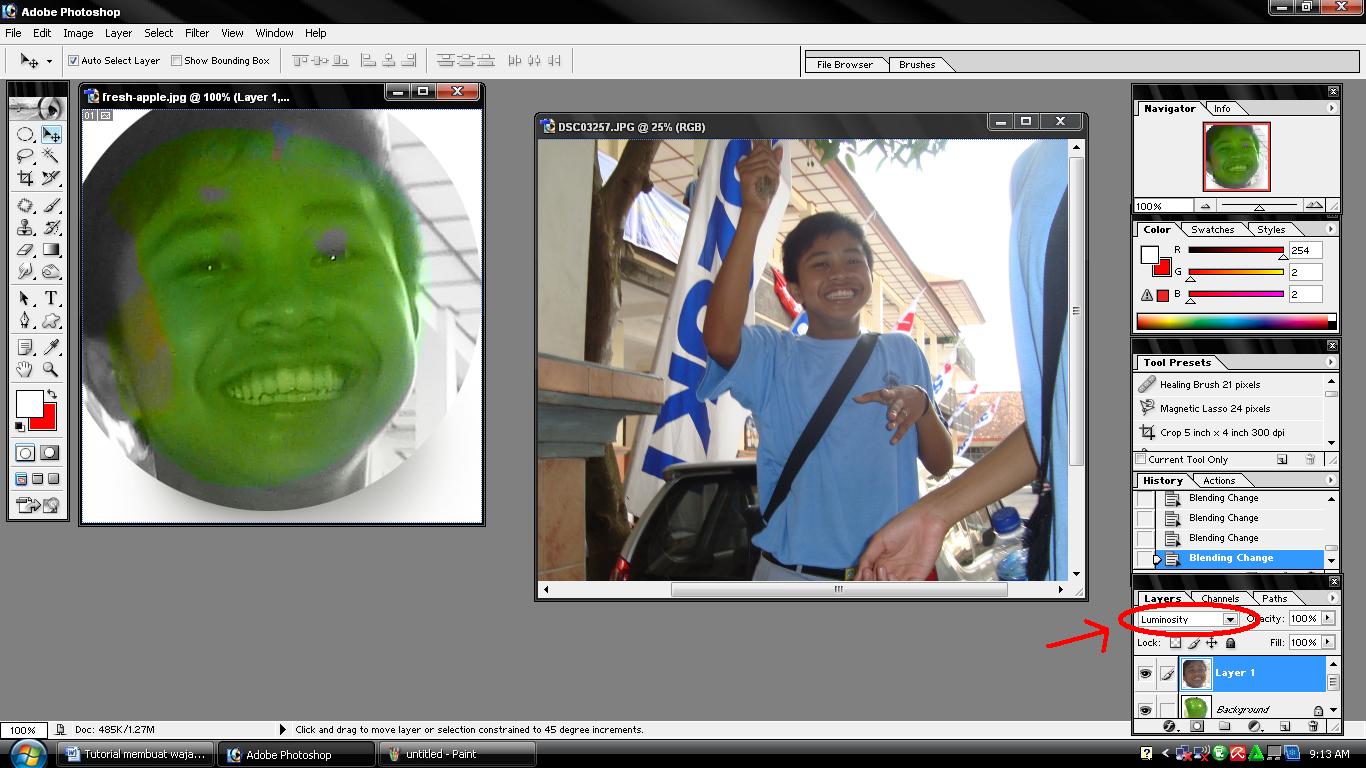This screenshot has width=1366, height=768.
Task: Toggle Lock image pixels brush icon
Action: (1193, 643)
